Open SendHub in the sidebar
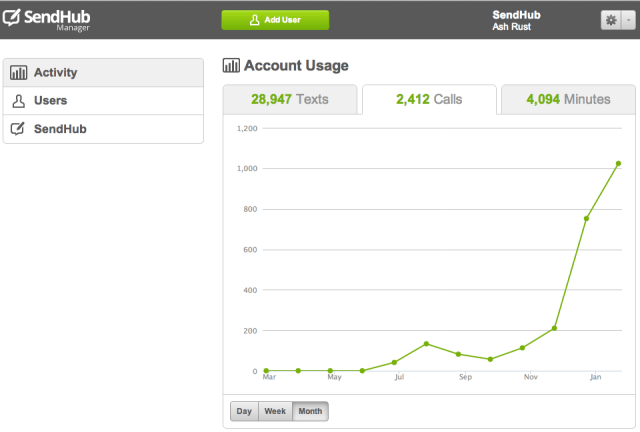 (103, 129)
